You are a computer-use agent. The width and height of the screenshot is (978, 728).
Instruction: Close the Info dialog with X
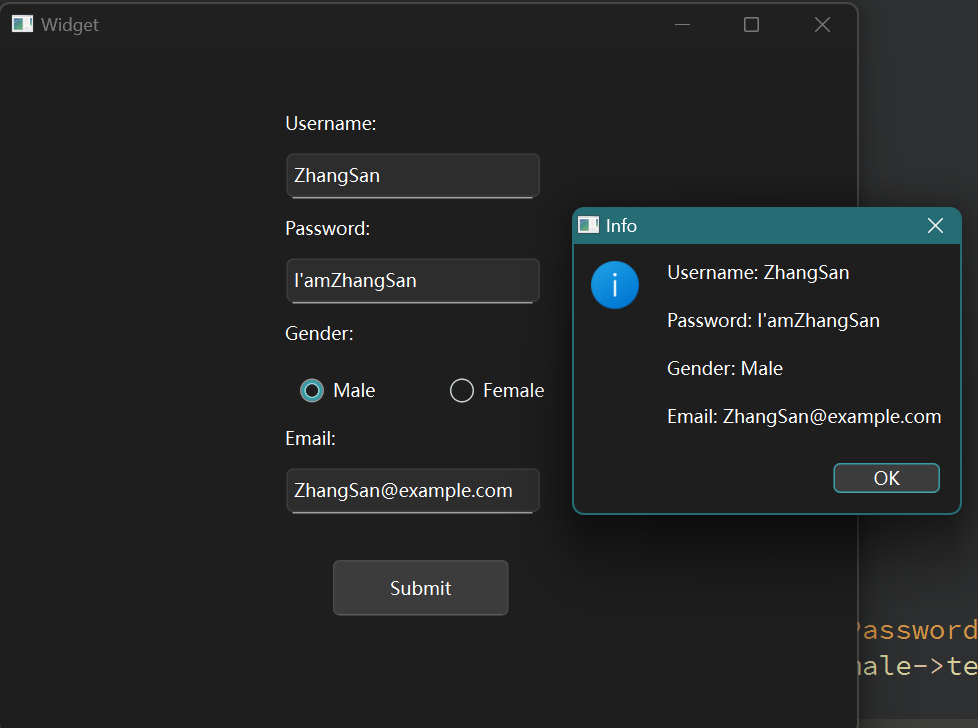pyautogui.click(x=935, y=226)
